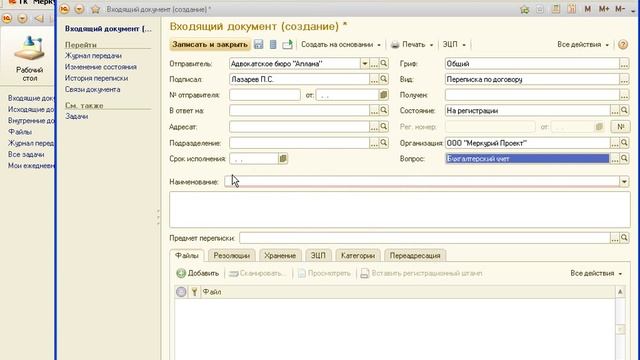The width and height of the screenshot is (640, 360).
Task: Switch to Резолюции tab
Action: (x=231, y=256)
